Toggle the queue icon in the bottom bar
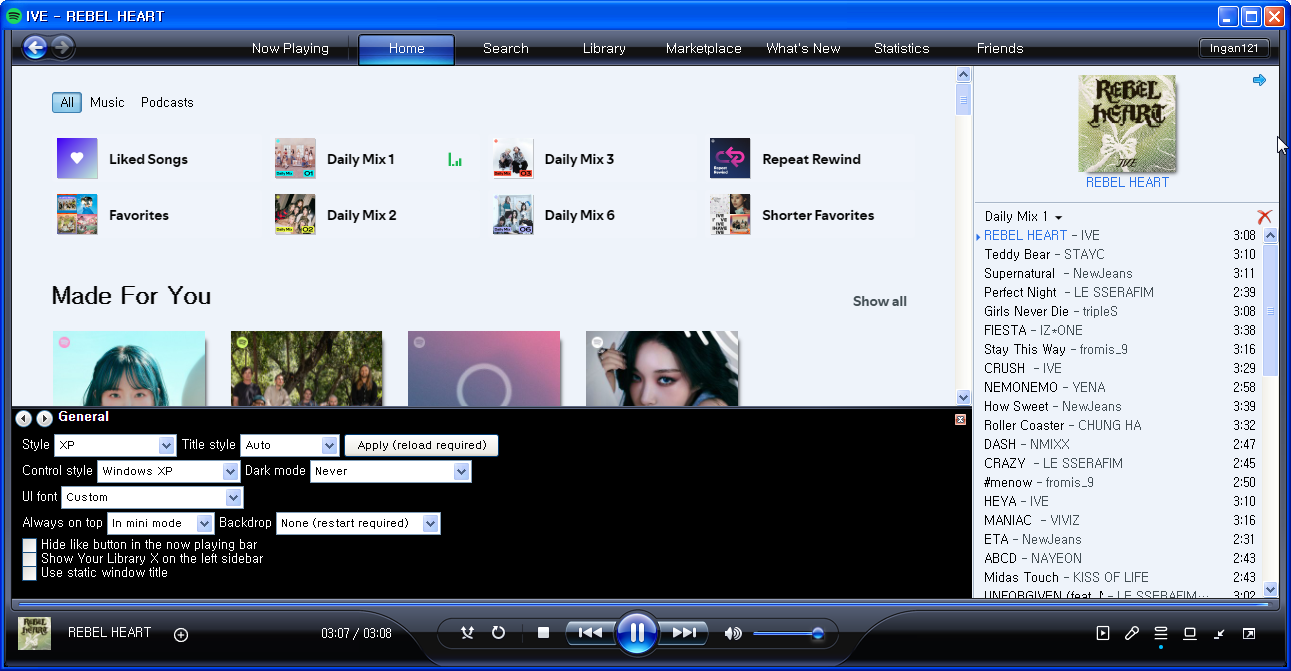 click(1161, 633)
